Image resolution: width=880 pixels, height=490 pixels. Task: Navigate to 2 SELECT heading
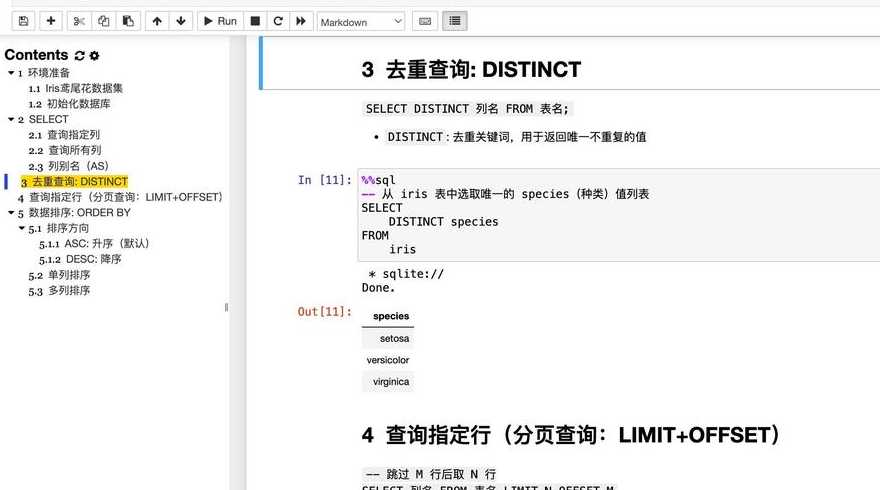point(43,120)
